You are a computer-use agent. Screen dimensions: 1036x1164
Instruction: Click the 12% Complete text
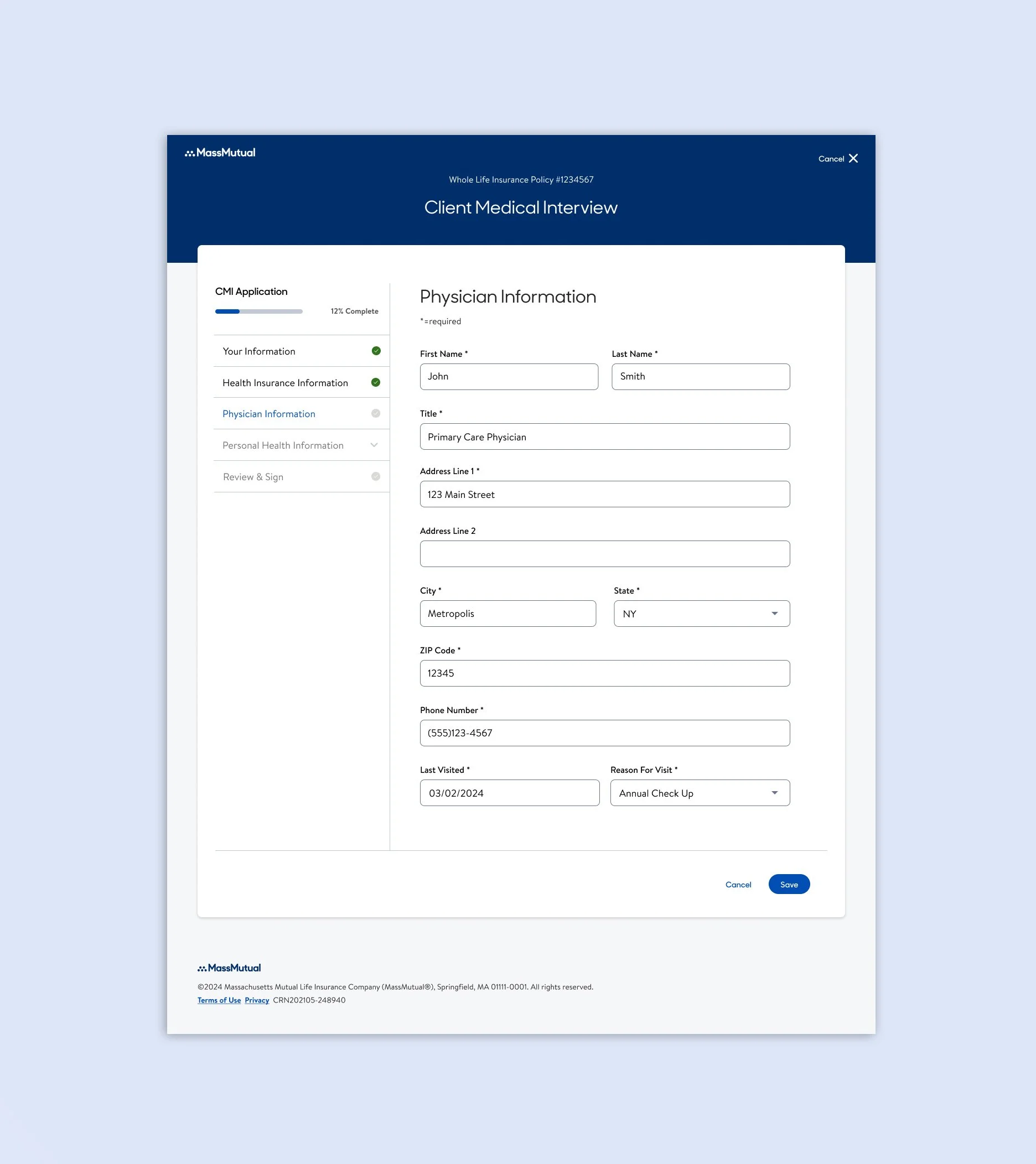(354, 311)
